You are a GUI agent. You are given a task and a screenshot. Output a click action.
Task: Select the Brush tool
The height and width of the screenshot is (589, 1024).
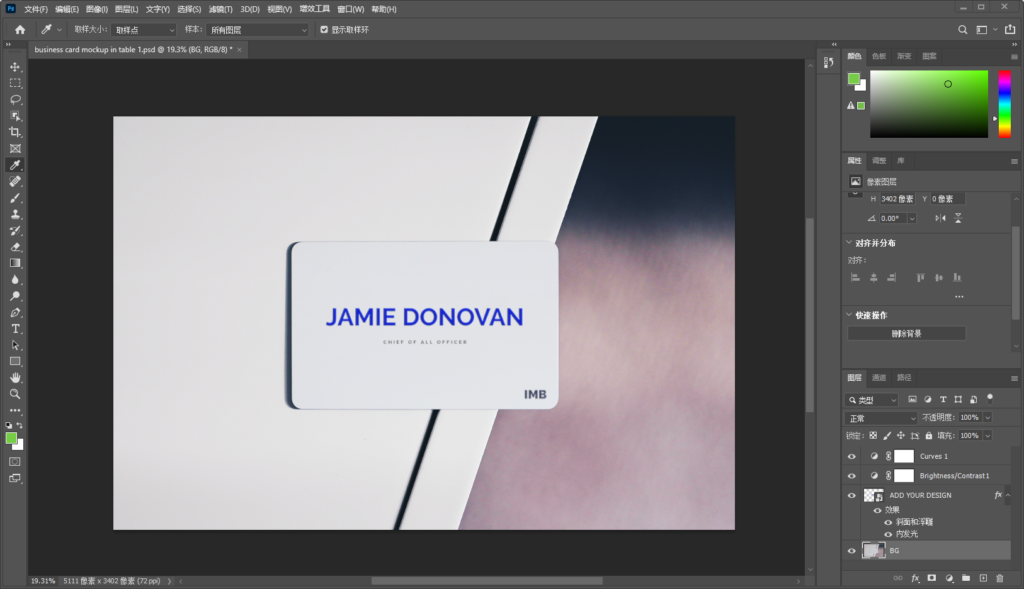15,198
